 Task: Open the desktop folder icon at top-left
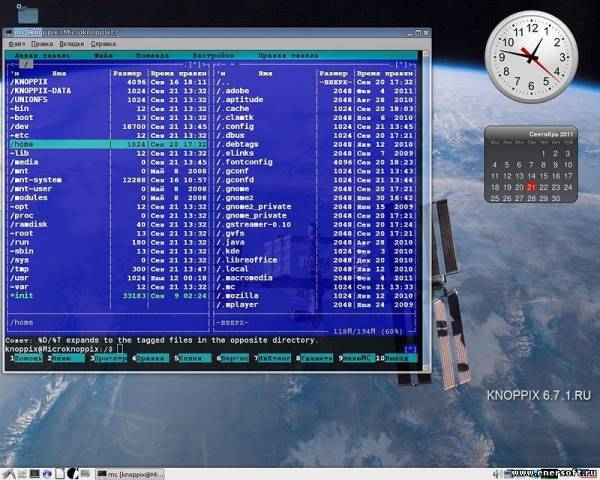click(x=28, y=14)
